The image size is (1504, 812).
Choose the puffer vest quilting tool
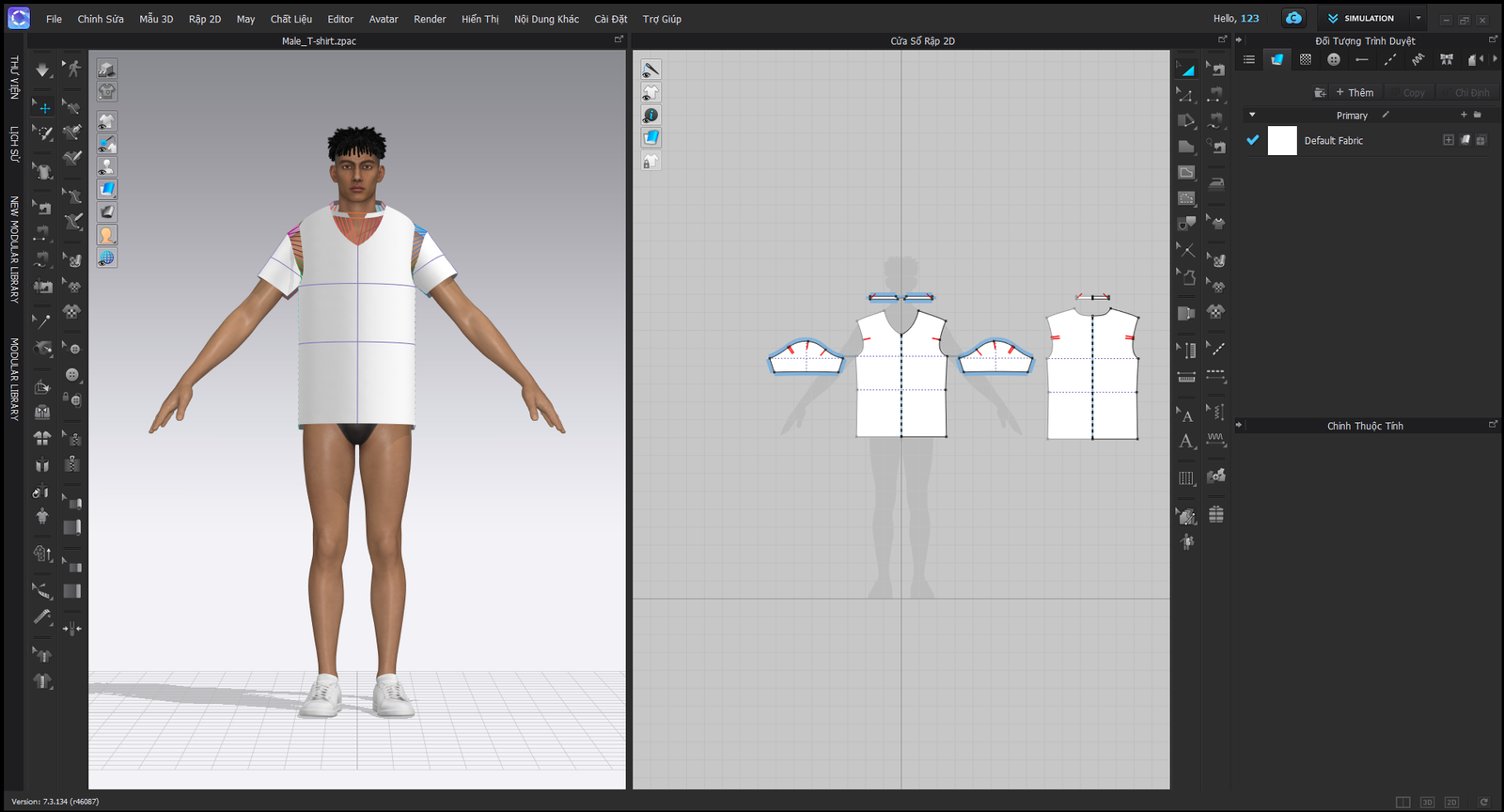click(1216, 514)
